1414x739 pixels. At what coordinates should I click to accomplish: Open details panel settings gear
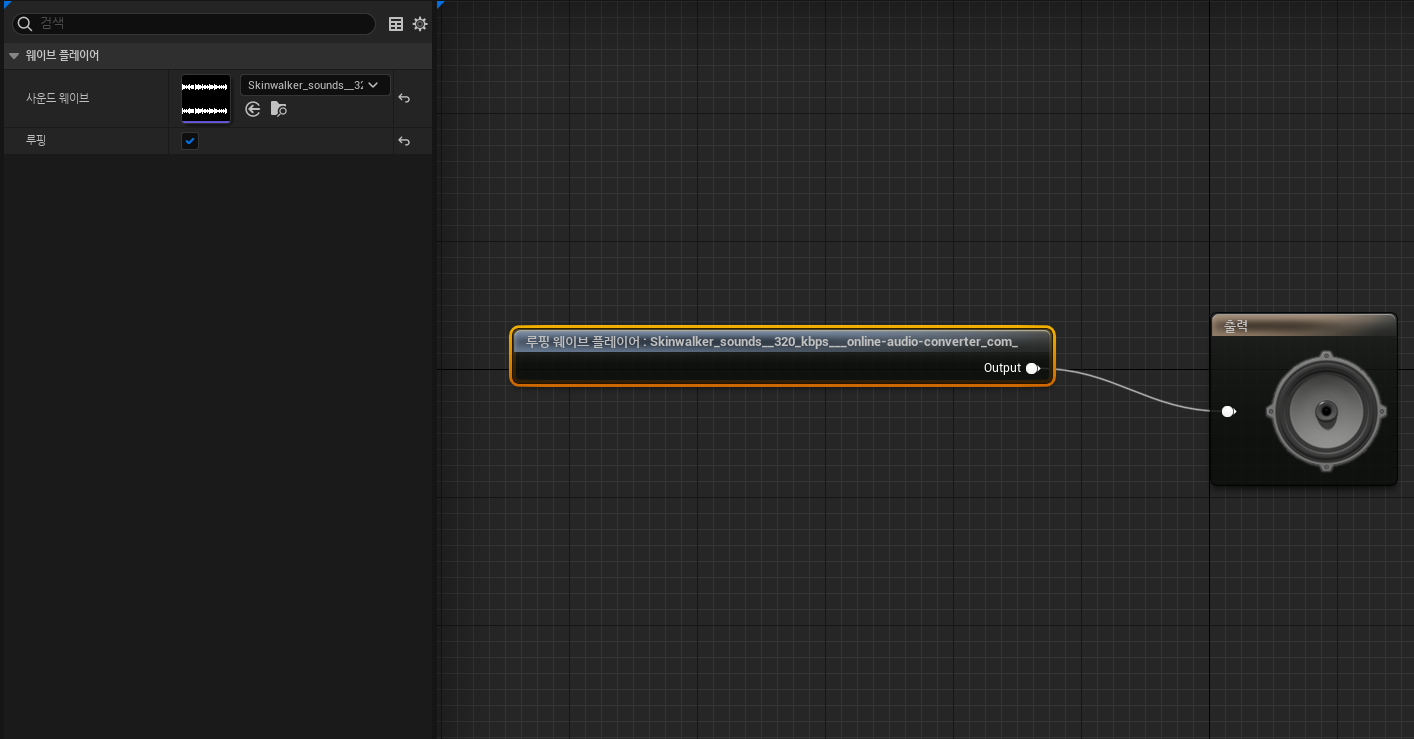pyautogui.click(x=420, y=24)
